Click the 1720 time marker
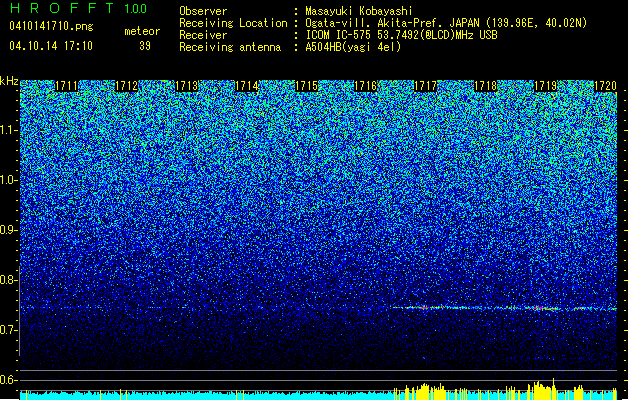Viewport: 629px width, 400px height. 605,86
